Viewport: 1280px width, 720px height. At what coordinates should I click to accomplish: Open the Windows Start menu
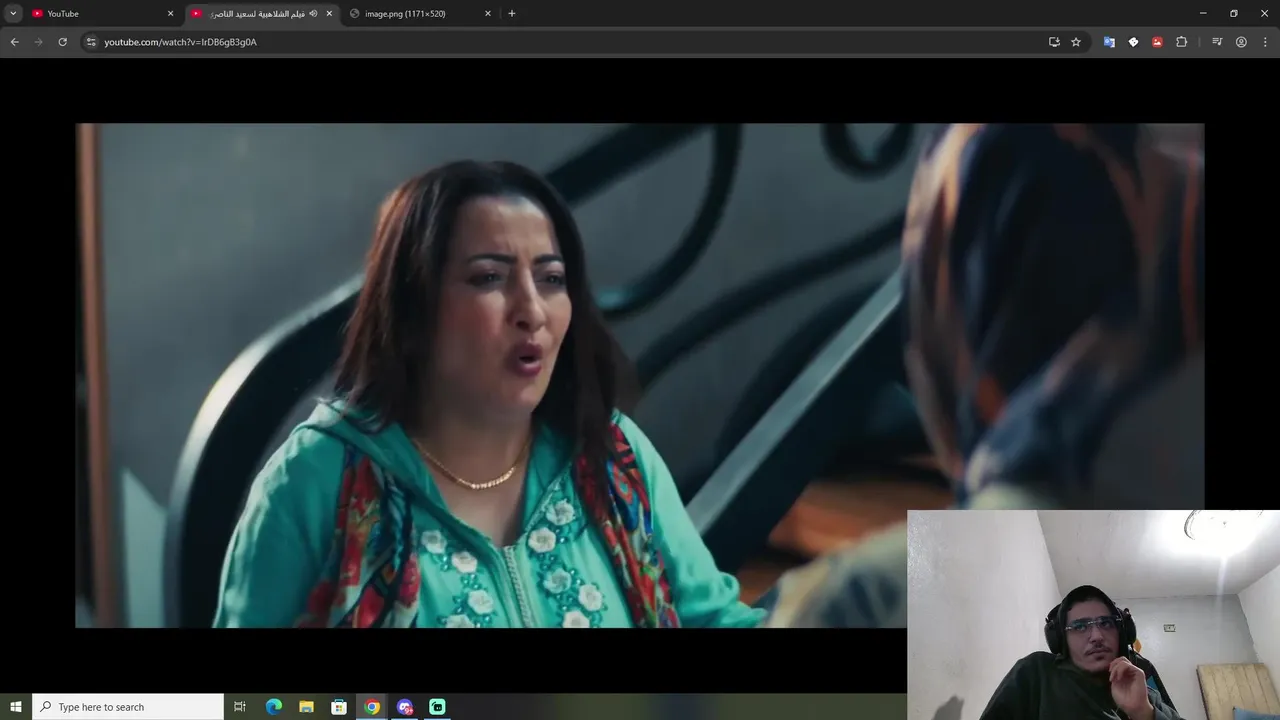pyautogui.click(x=15, y=706)
